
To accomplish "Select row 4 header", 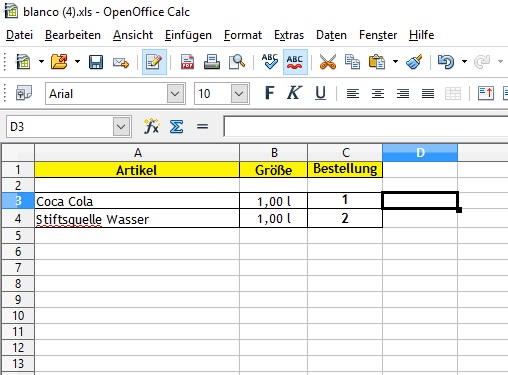I will tap(18, 219).
